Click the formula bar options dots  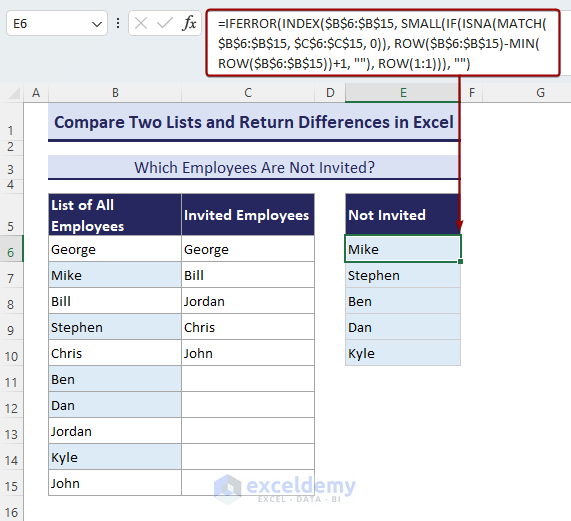[118, 24]
